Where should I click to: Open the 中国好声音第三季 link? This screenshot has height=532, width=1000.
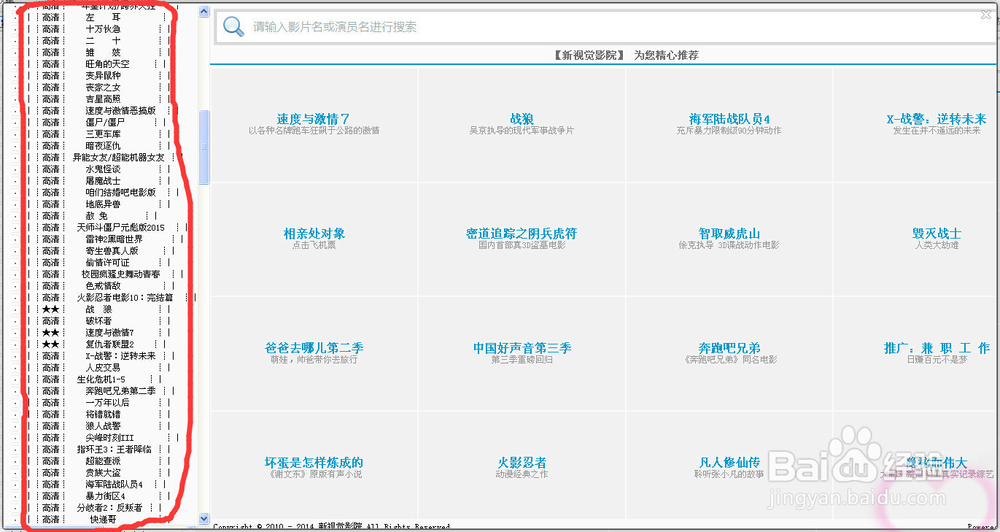[522, 348]
